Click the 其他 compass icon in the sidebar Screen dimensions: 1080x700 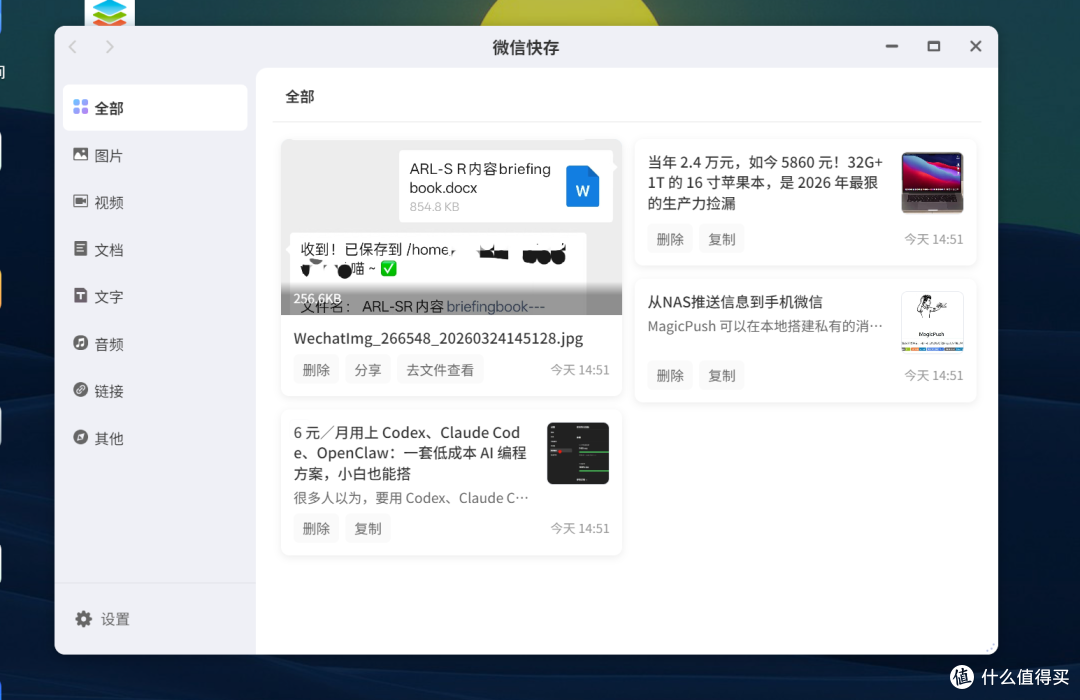pos(81,437)
